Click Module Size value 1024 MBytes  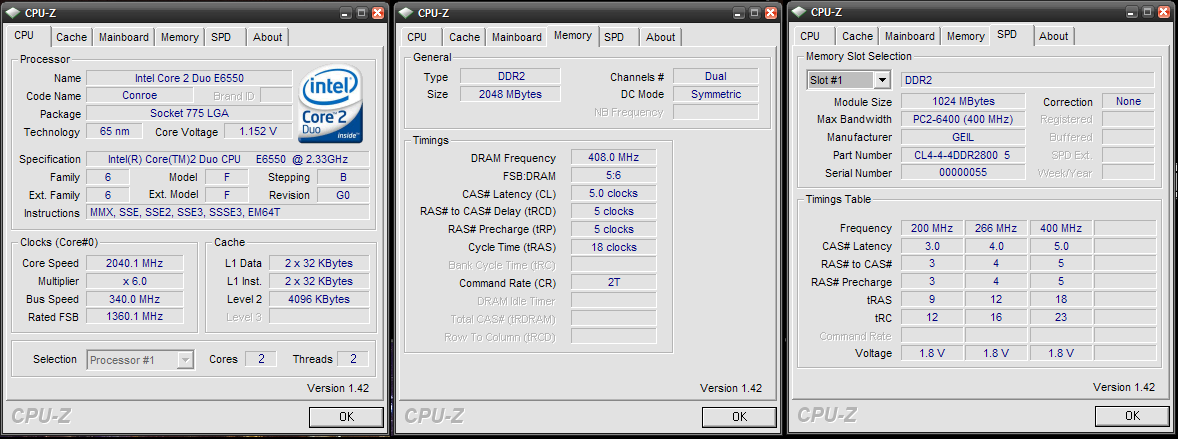[x=963, y=101]
